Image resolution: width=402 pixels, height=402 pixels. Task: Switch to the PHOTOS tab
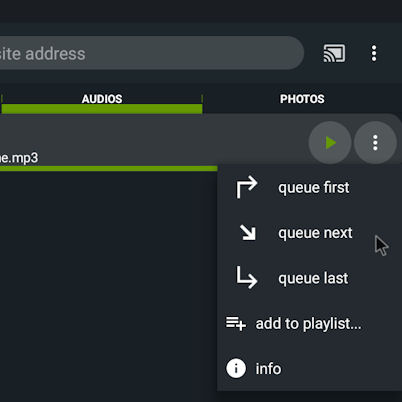coord(302,99)
